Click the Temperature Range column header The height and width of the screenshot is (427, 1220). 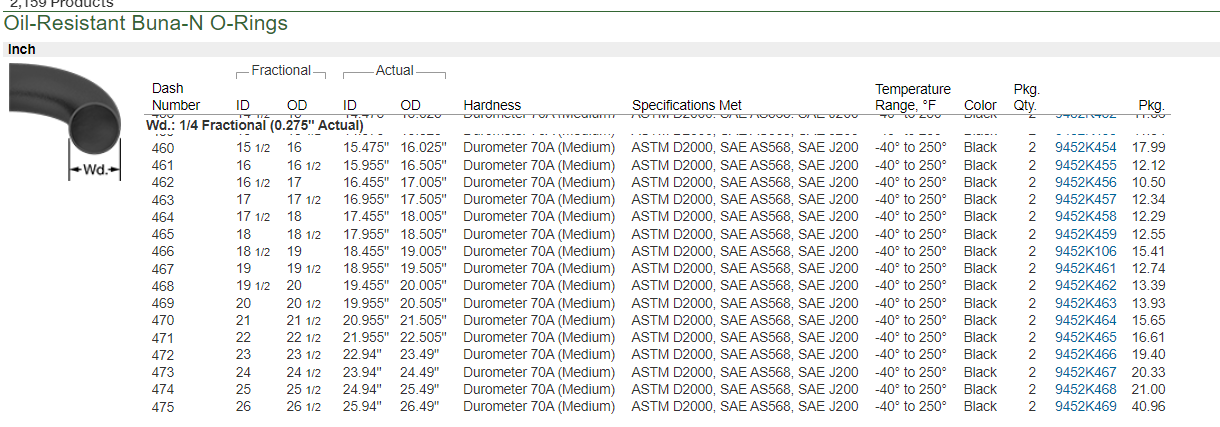coord(913,97)
